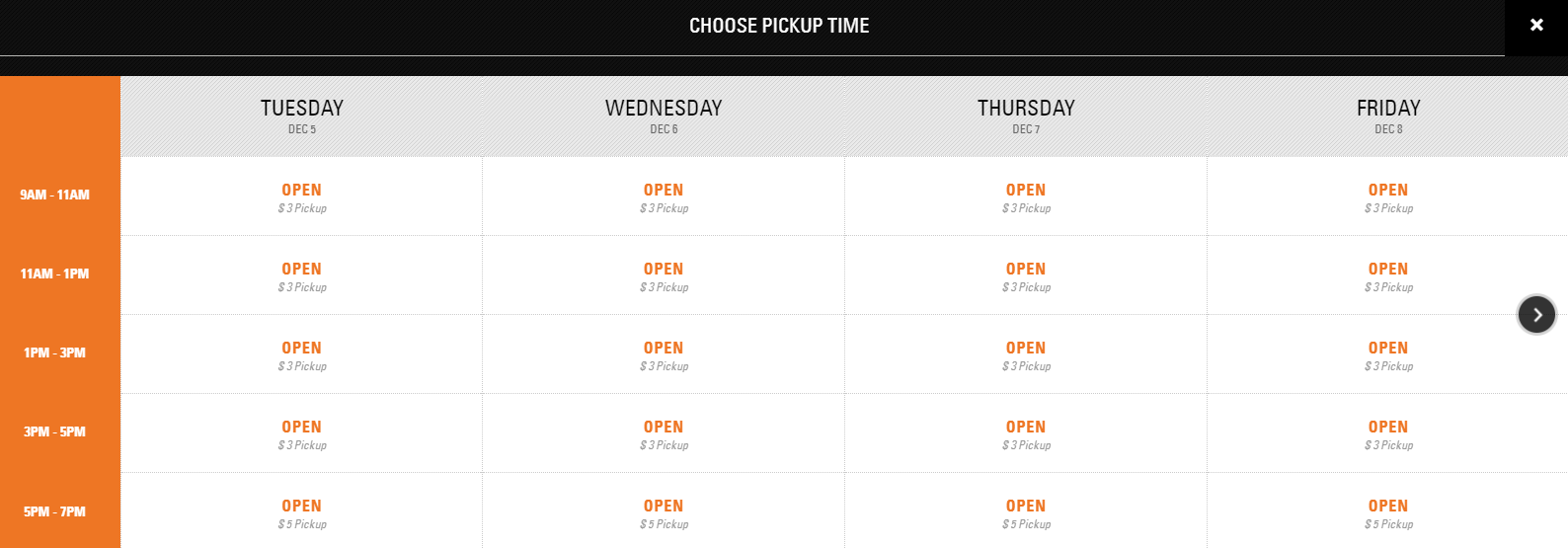Pick Wednesday 9AM - 11AM pickup slot
The height and width of the screenshot is (548, 1568).
pyautogui.click(x=664, y=196)
